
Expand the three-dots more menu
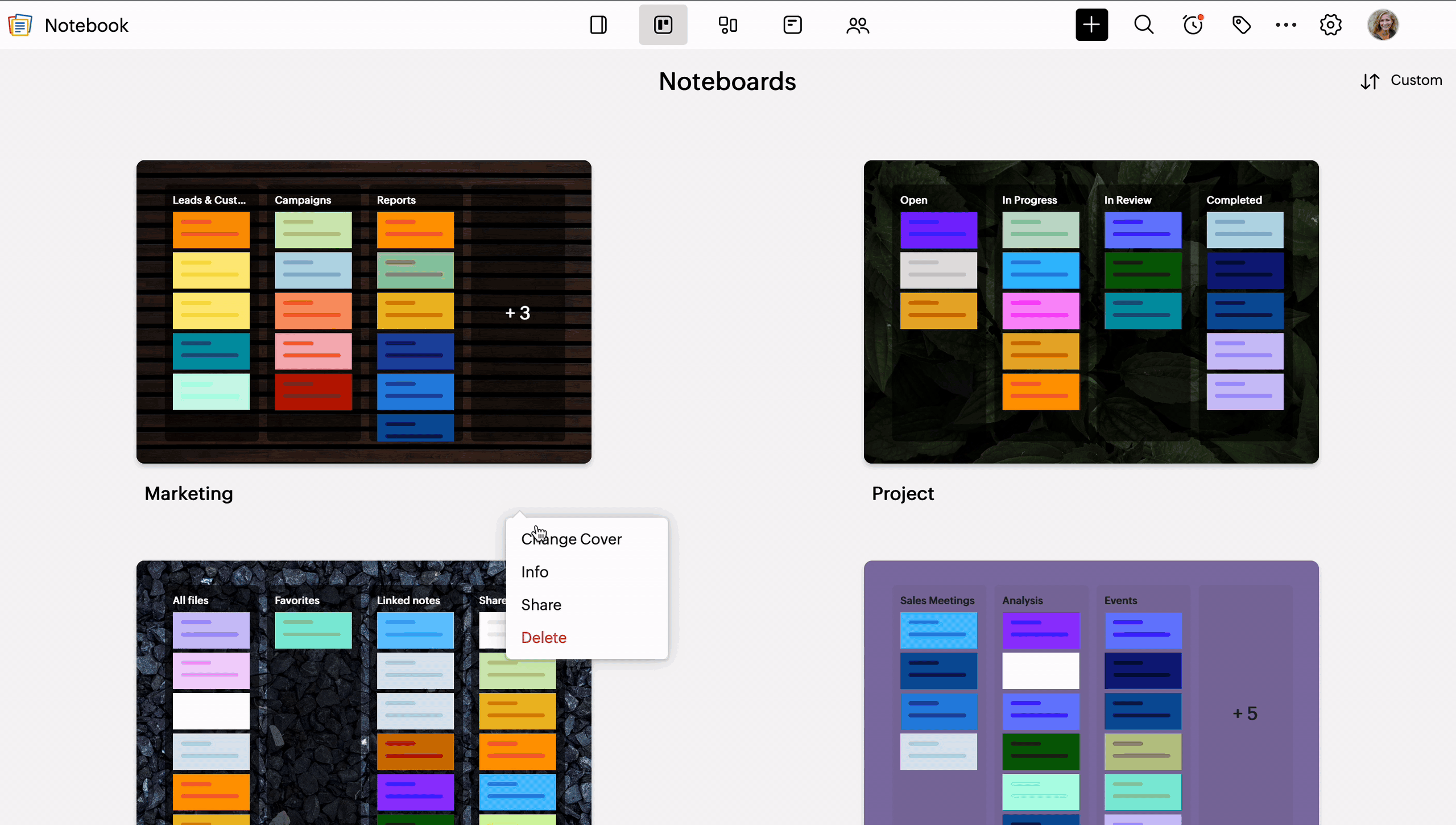pyautogui.click(x=1285, y=25)
